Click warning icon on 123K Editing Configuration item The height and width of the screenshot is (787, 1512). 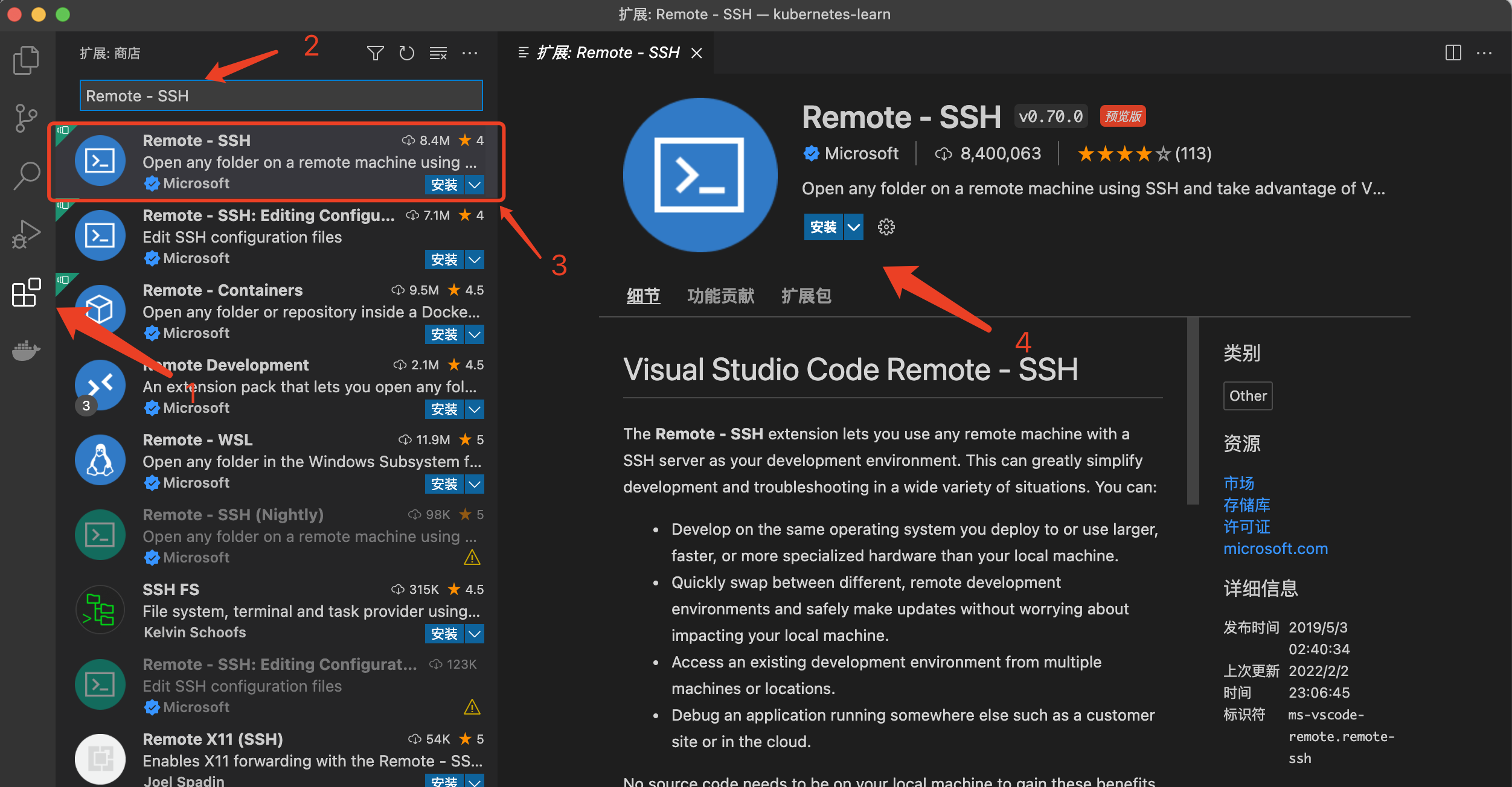click(472, 707)
